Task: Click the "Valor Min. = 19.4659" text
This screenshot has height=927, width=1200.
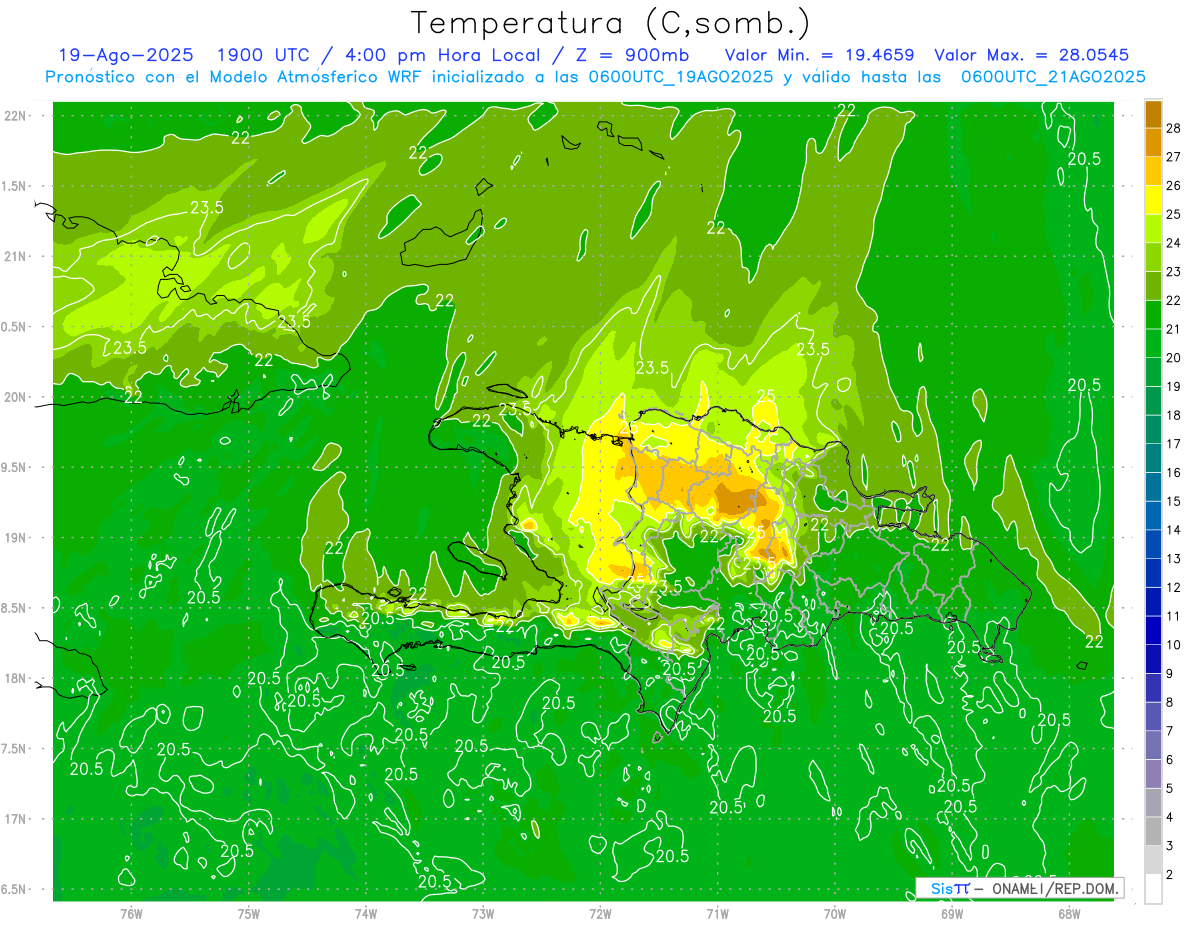Action: (x=819, y=55)
